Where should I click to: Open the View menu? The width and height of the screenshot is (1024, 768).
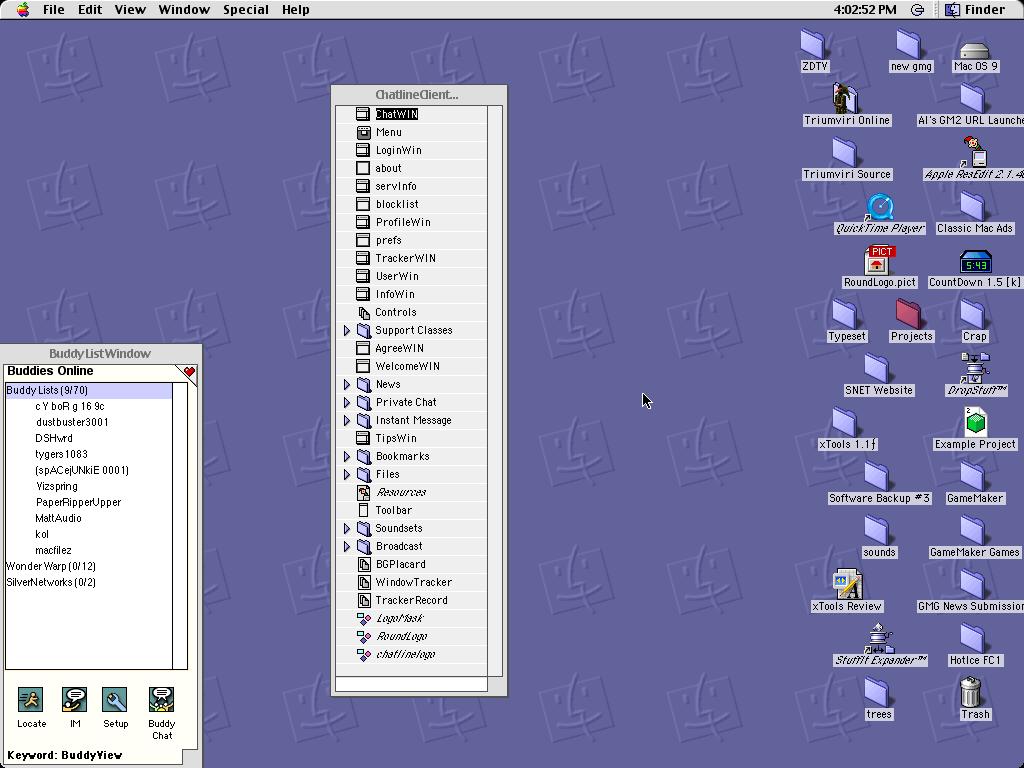130,10
